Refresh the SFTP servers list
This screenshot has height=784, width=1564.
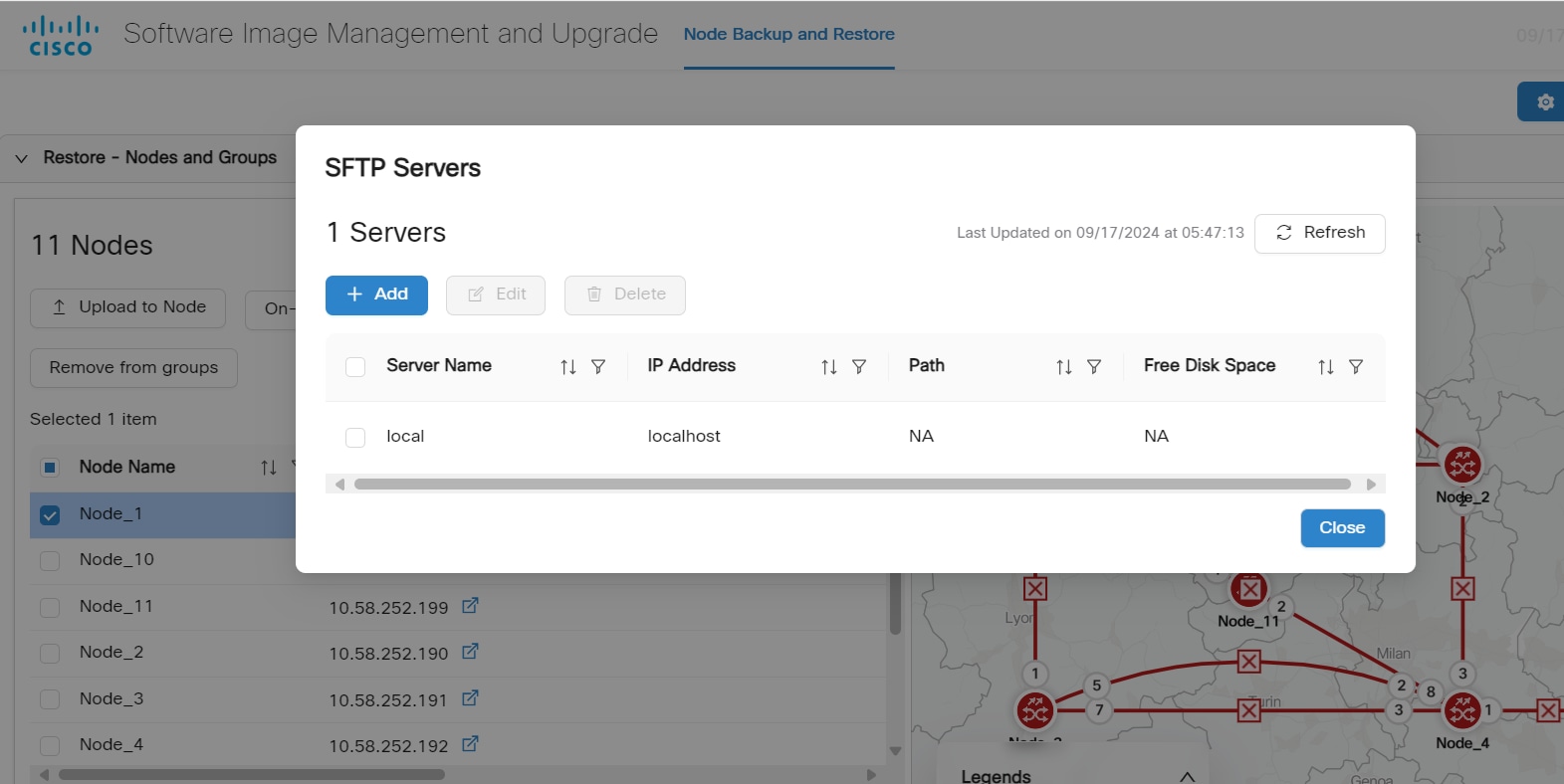1320,233
